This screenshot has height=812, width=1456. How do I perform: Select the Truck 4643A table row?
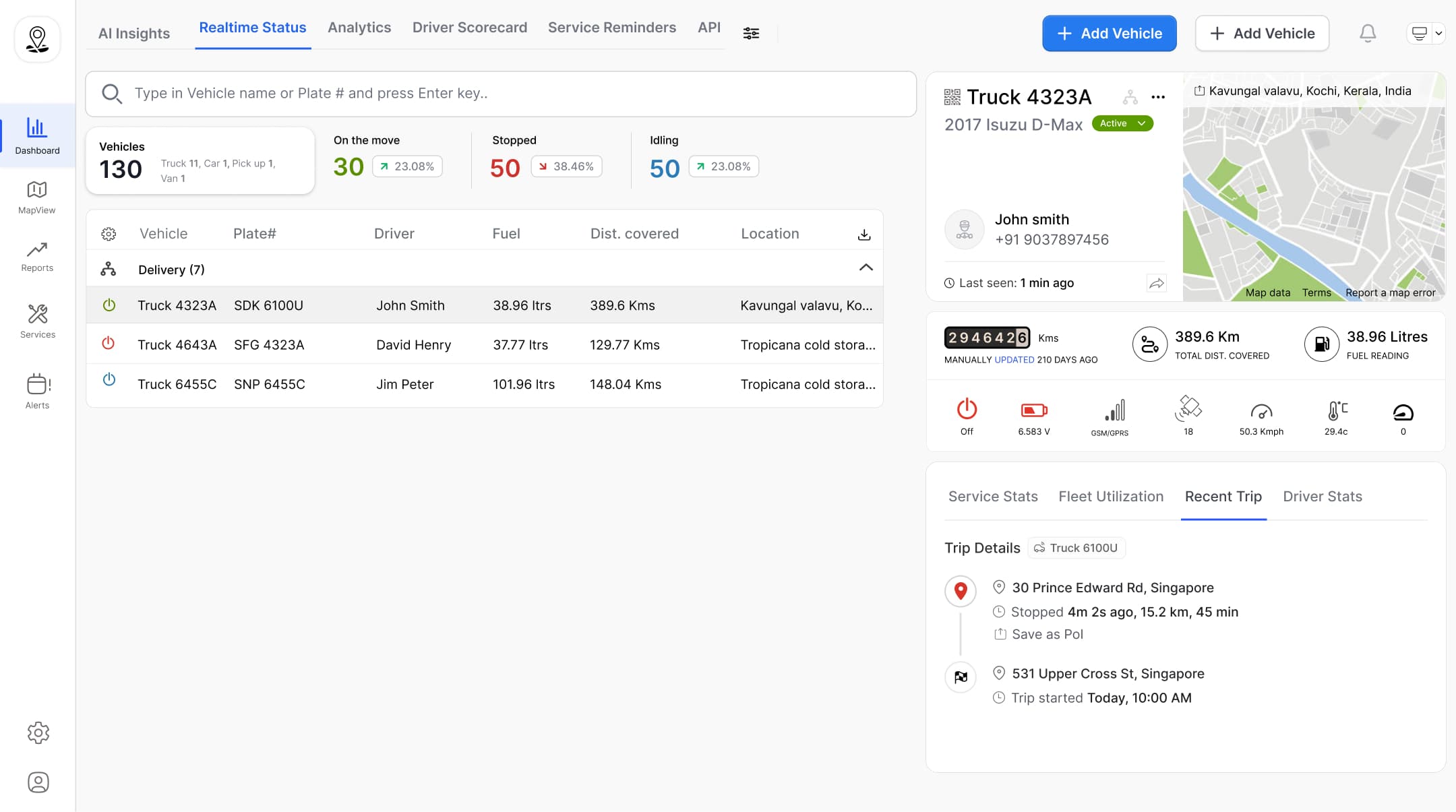(x=485, y=344)
